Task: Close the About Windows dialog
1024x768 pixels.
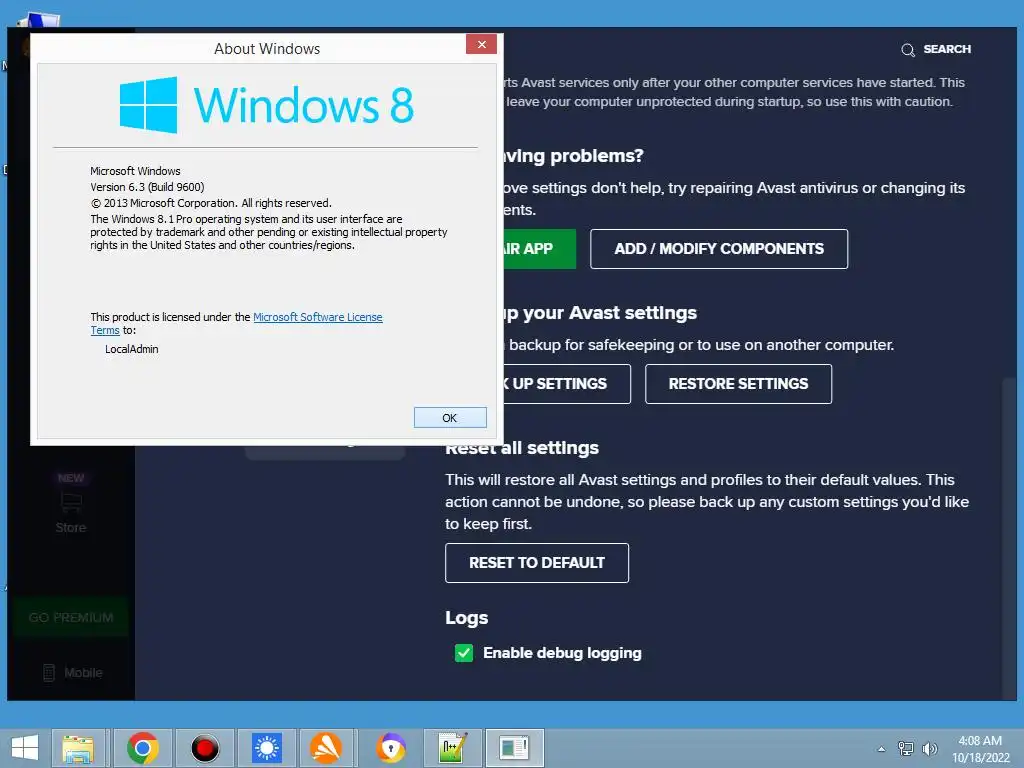Action: pos(481,44)
